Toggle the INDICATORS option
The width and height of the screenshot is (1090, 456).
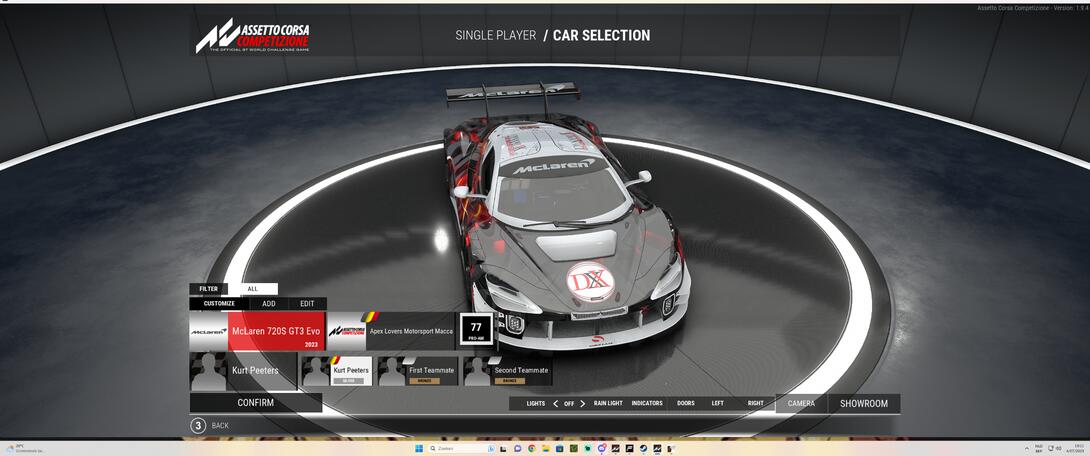647,403
